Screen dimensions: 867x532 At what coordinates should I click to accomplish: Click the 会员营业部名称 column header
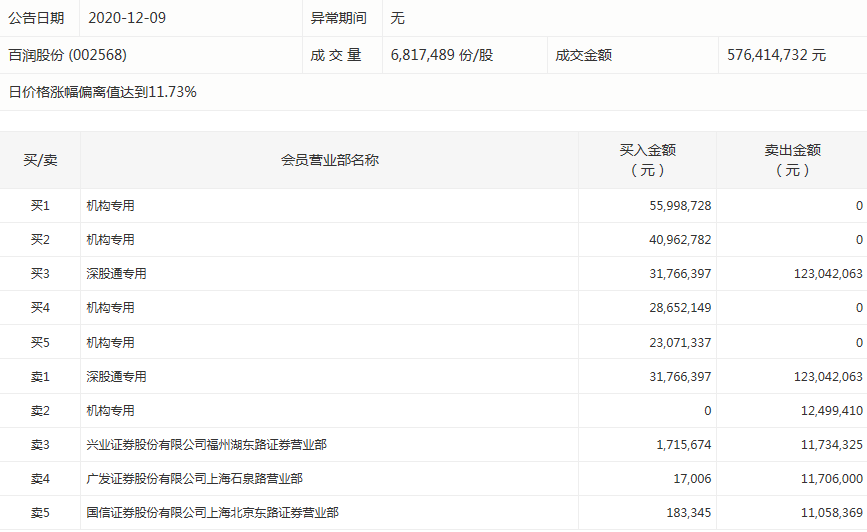329,160
